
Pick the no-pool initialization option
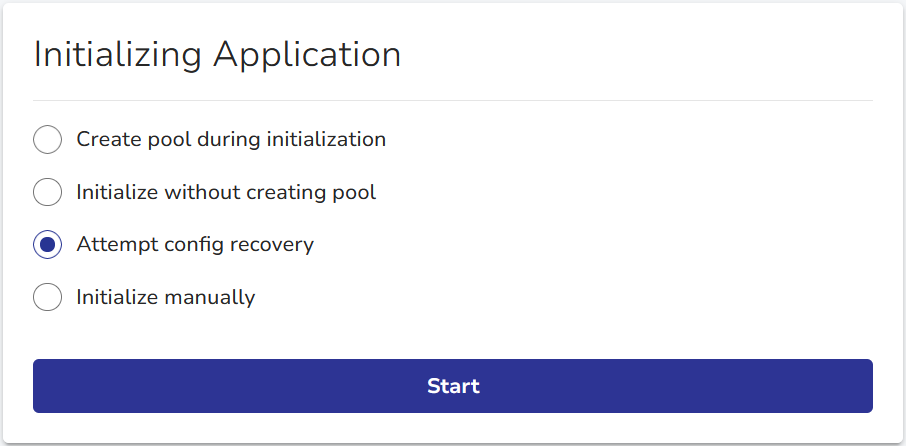(48, 192)
